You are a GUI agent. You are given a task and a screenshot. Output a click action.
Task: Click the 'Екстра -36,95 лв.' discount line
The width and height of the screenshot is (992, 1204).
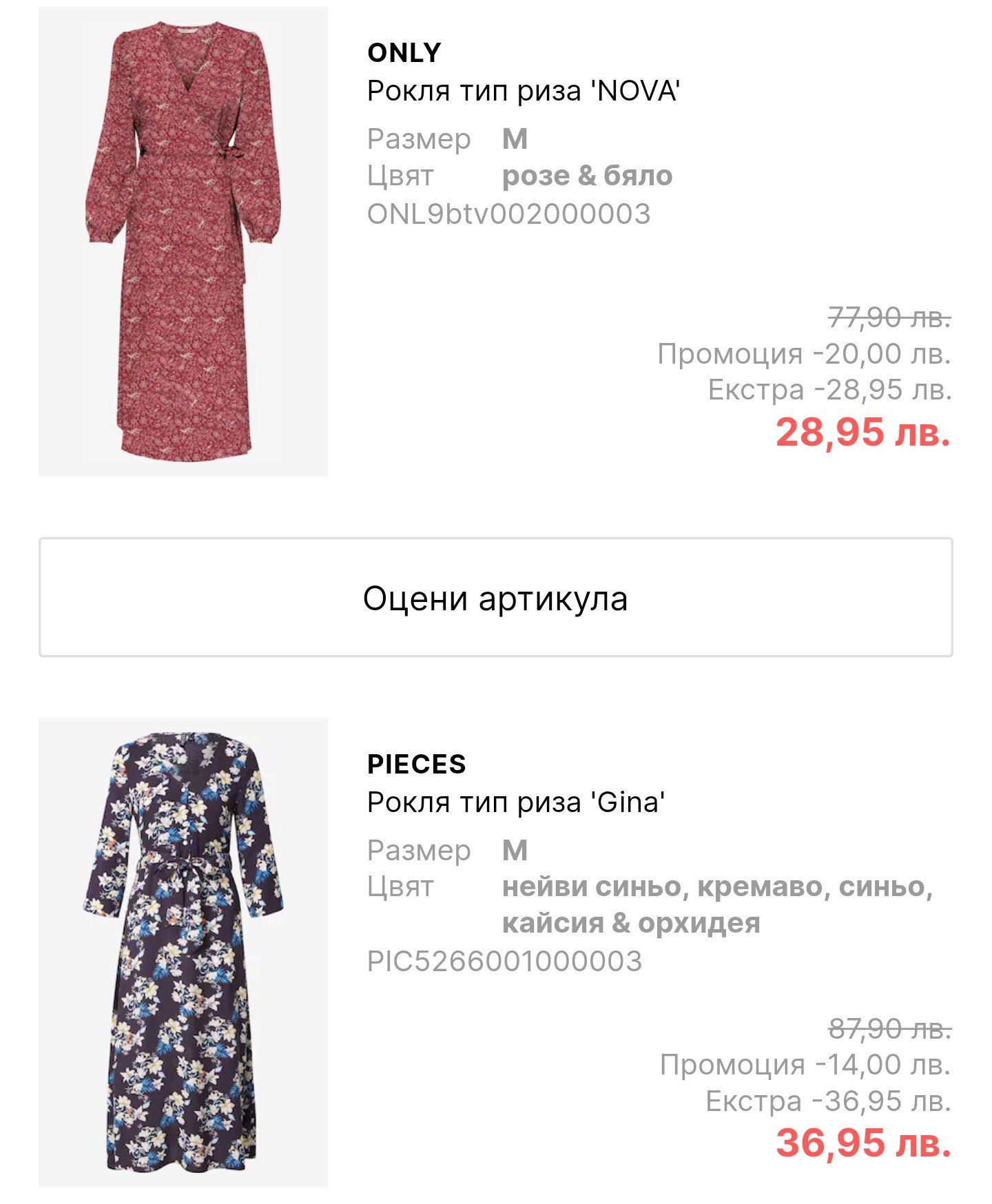[x=828, y=1101]
